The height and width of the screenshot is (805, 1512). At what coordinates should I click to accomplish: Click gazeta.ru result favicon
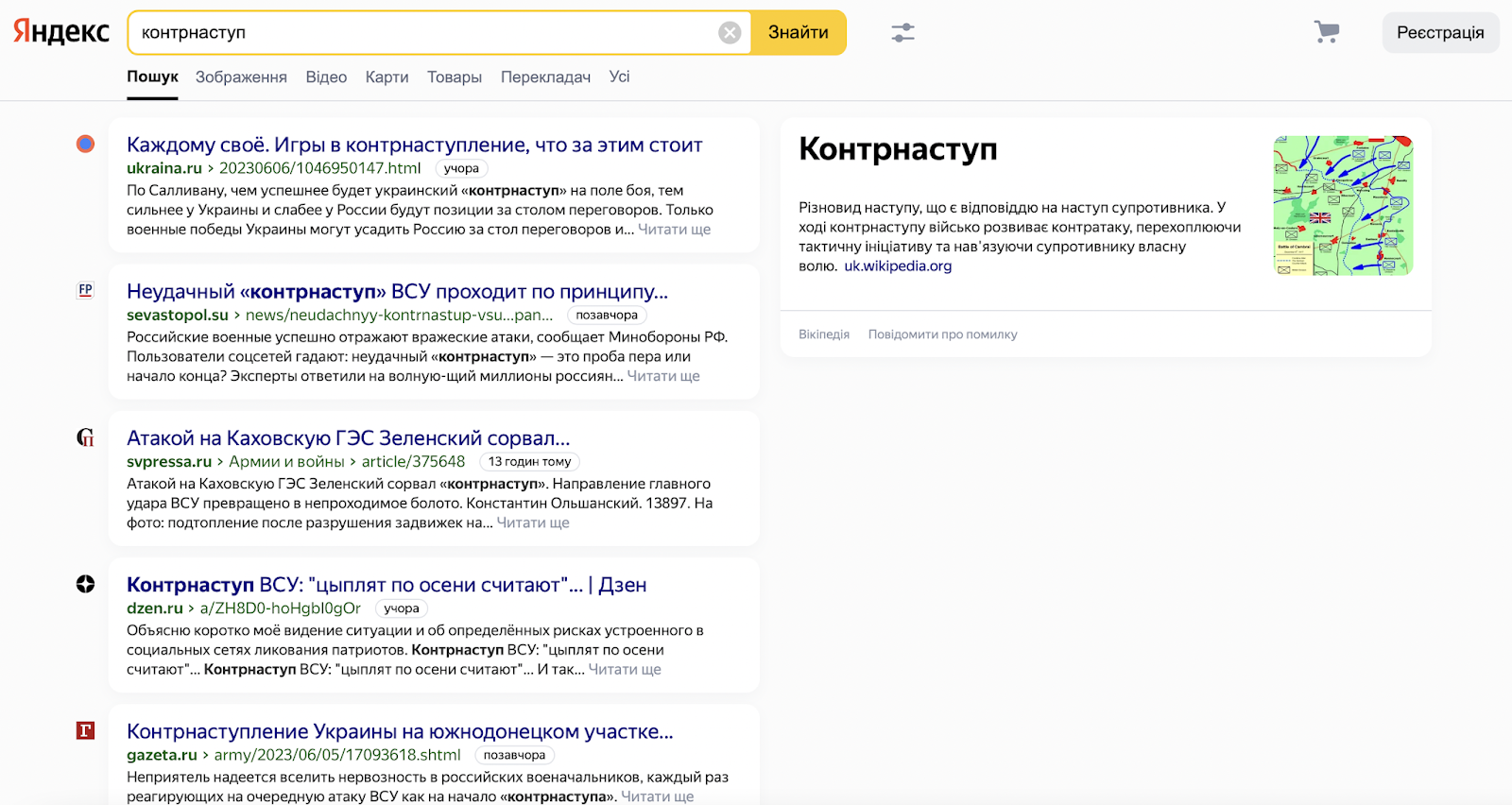tap(86, 730)
